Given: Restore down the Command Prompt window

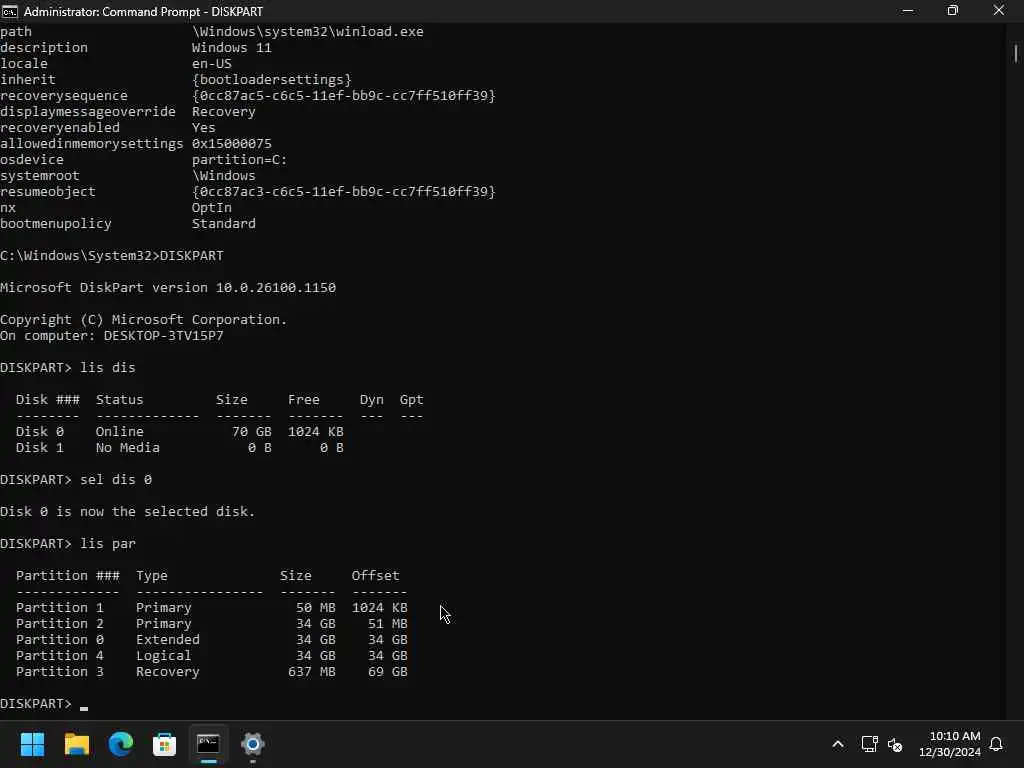Looking at the screenshot, I should pyautogui.click(x=953, y=11).
